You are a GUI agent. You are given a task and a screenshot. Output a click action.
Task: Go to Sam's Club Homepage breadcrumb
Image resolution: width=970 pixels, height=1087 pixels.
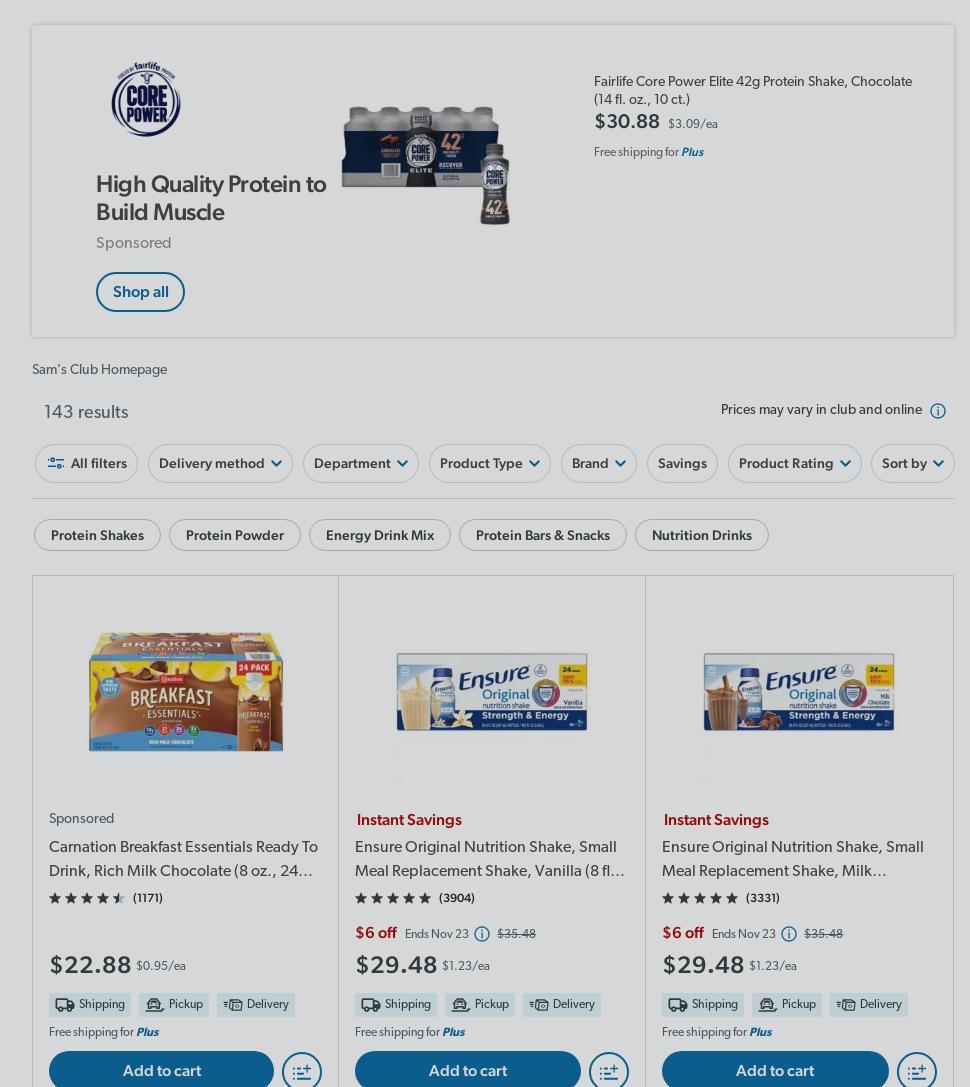pyautogui.click(x=99, y=369)
